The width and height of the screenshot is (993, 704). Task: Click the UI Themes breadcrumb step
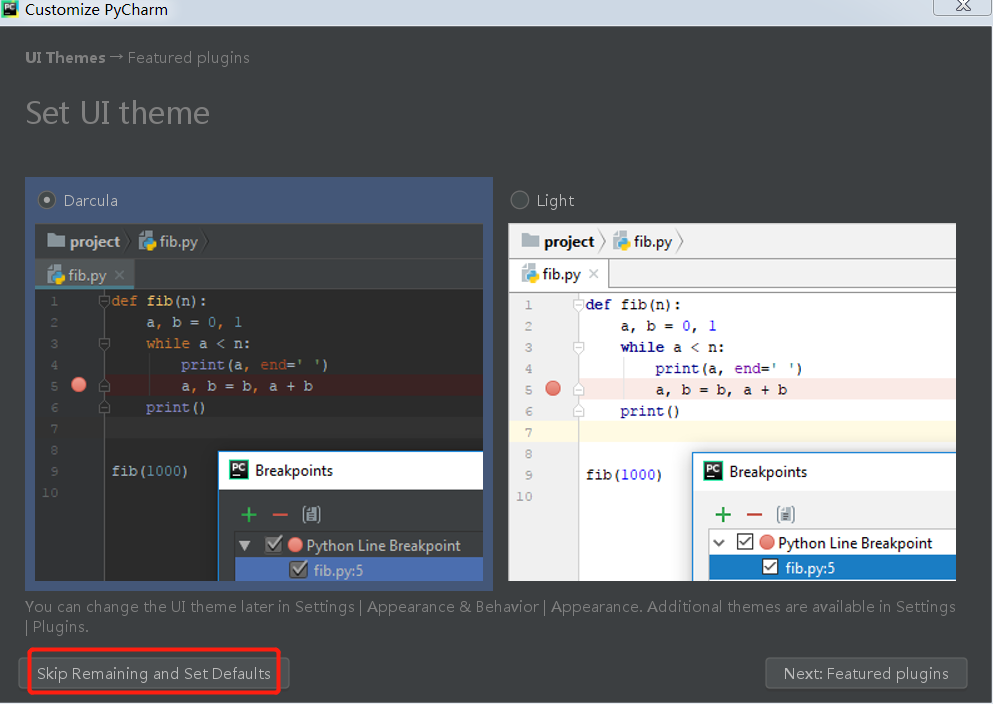(65, 58)
